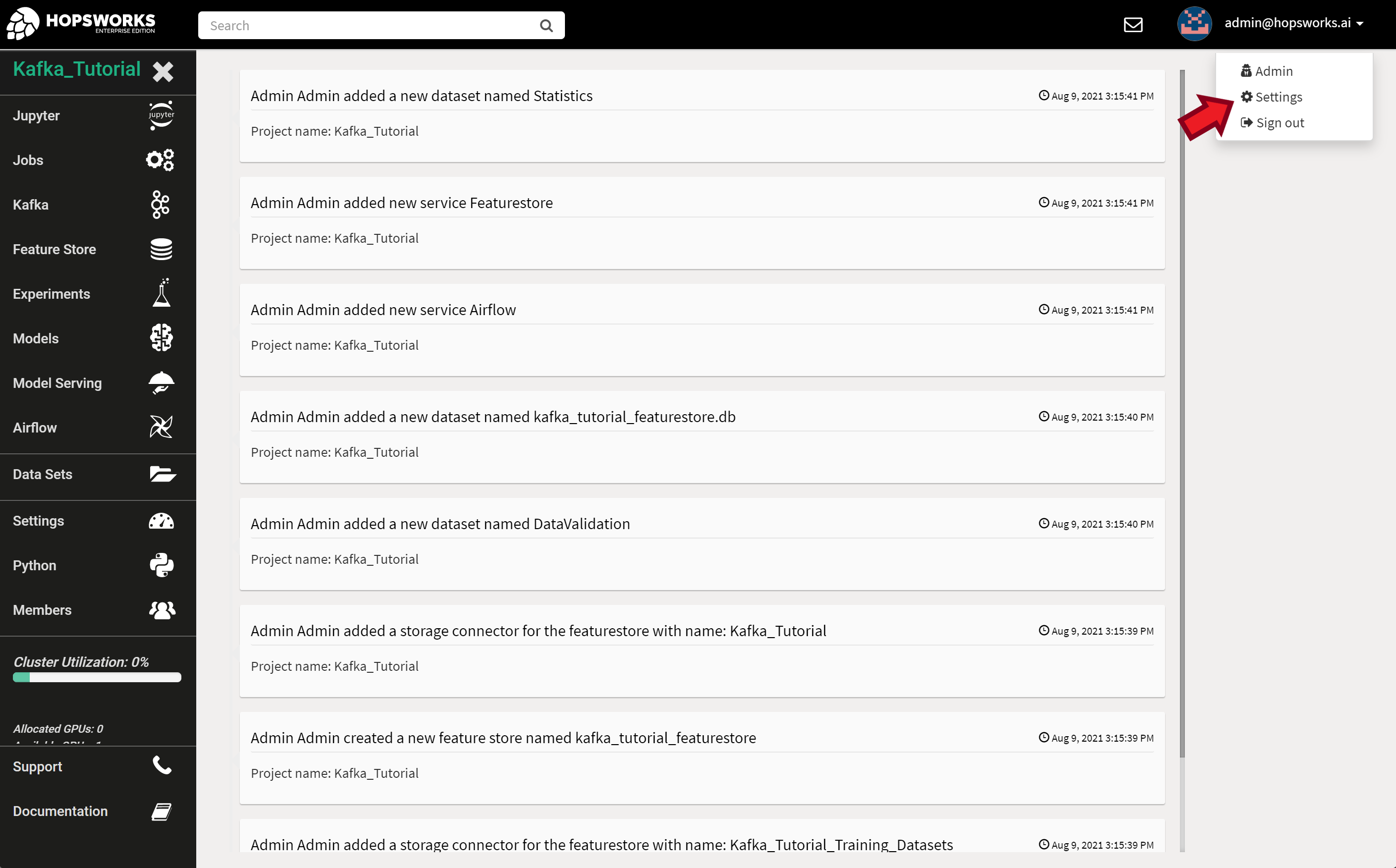Close the Kafka_Tutorial project with X
The height and width of the screenshot is (868, 1396).
tap(163, 71)
